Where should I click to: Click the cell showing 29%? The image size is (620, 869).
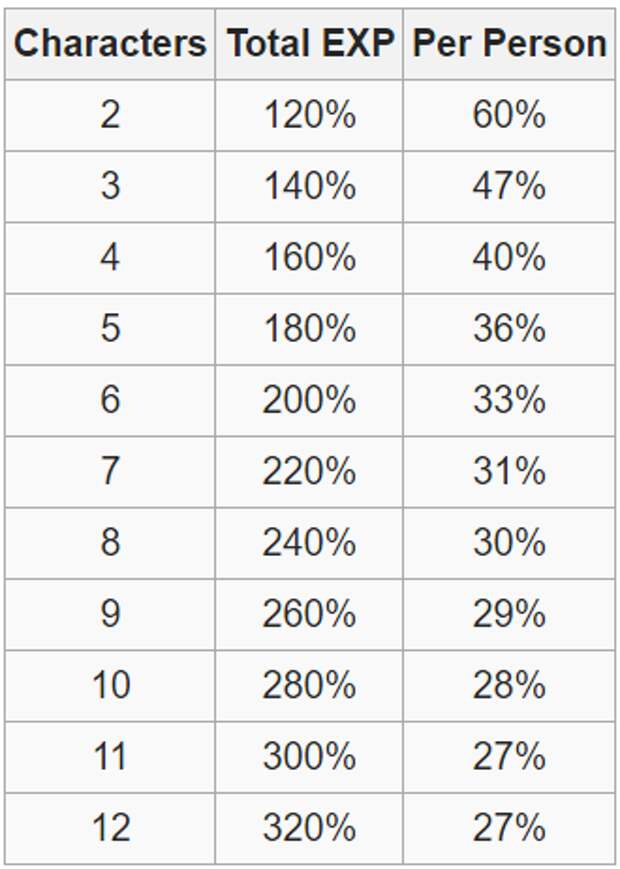pos(509,614)
